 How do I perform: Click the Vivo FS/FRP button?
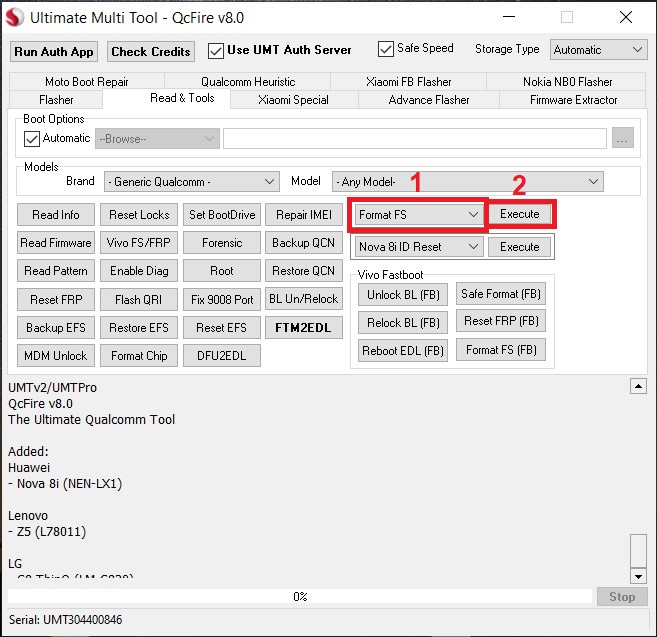[x=139, y=243]
